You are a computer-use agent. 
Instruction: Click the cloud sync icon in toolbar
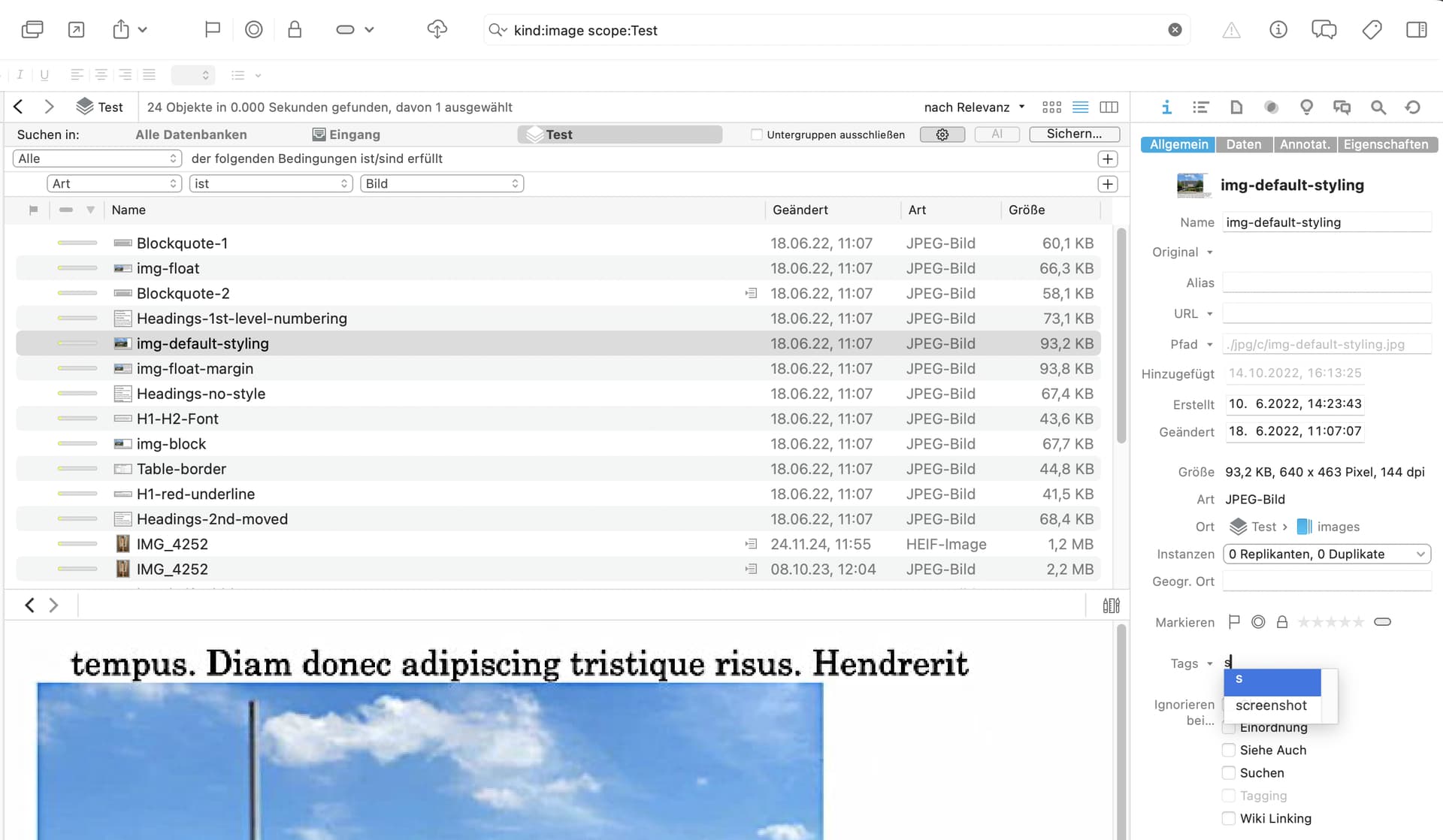point(437,30)
